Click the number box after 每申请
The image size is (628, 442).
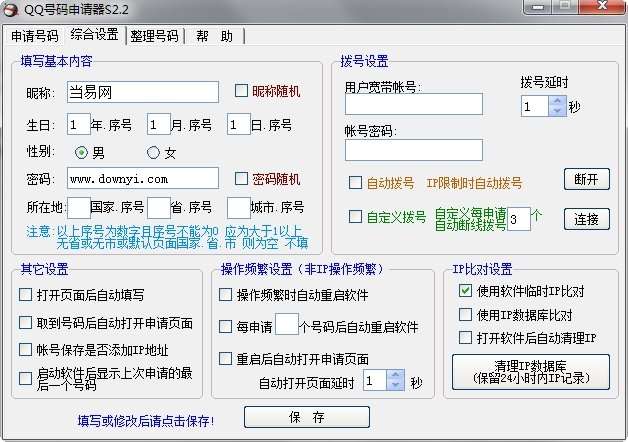coord(287,324)
